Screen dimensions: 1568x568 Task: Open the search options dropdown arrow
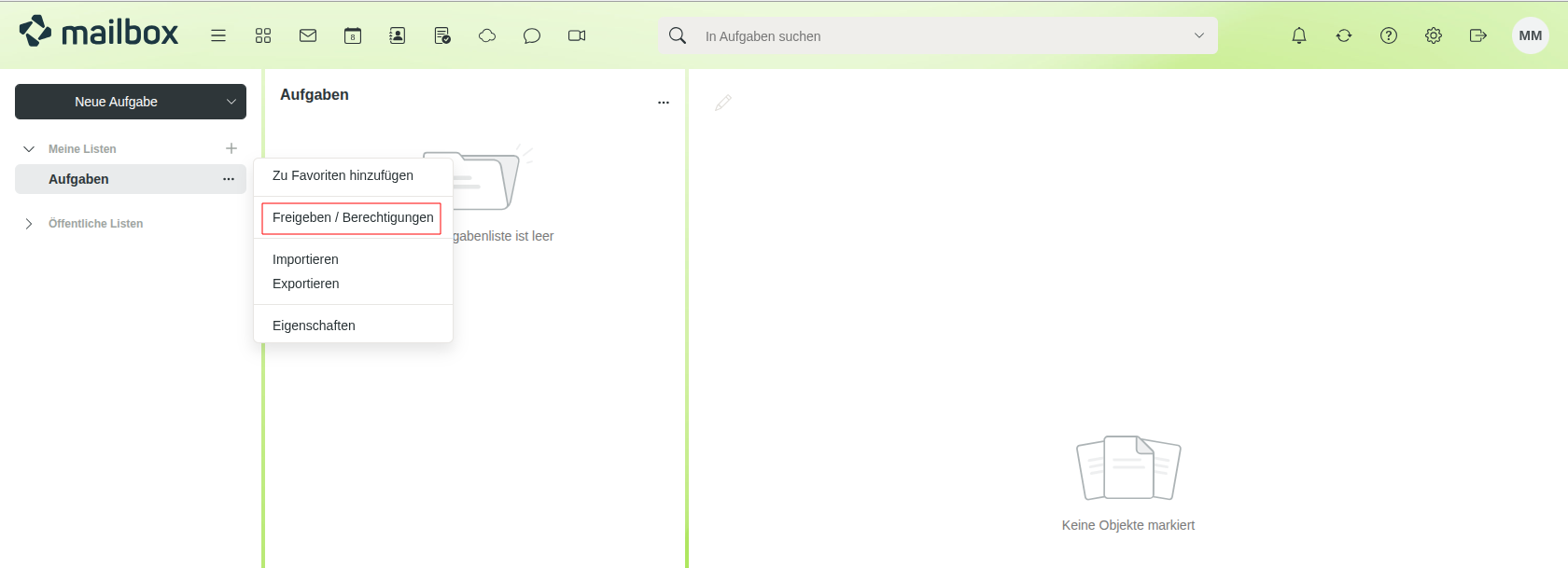click(1199, 35)
